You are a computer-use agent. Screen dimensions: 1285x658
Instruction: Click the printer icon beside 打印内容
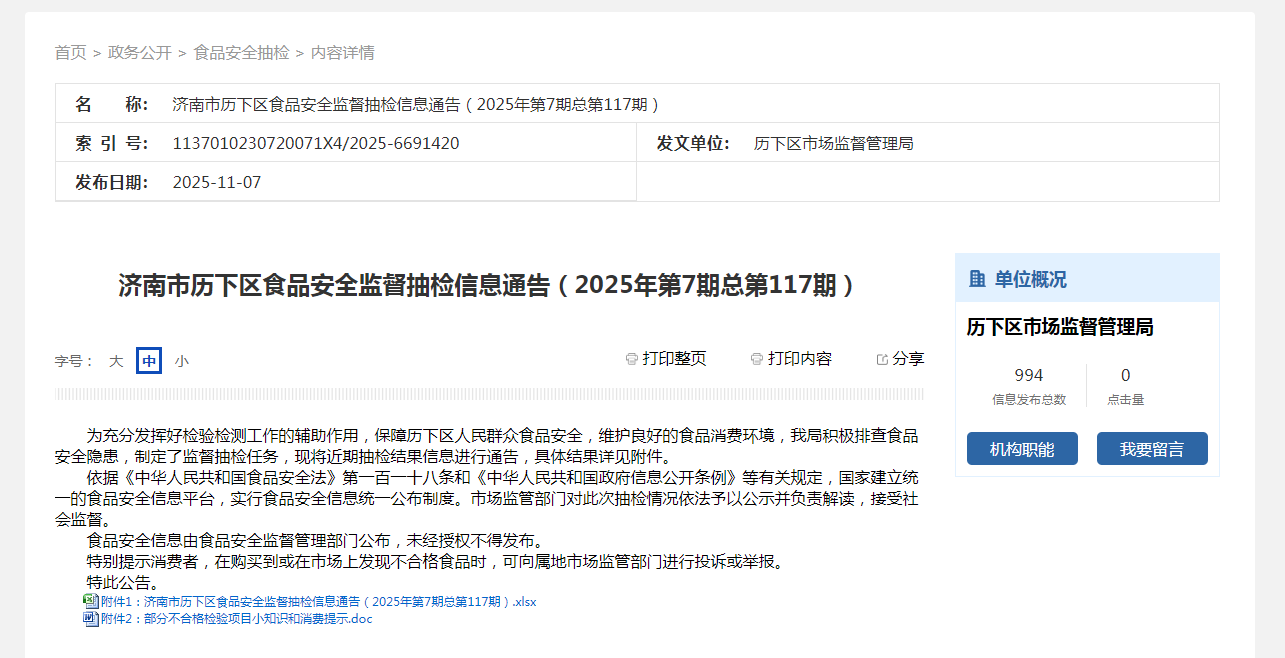[x=757, y=359]
